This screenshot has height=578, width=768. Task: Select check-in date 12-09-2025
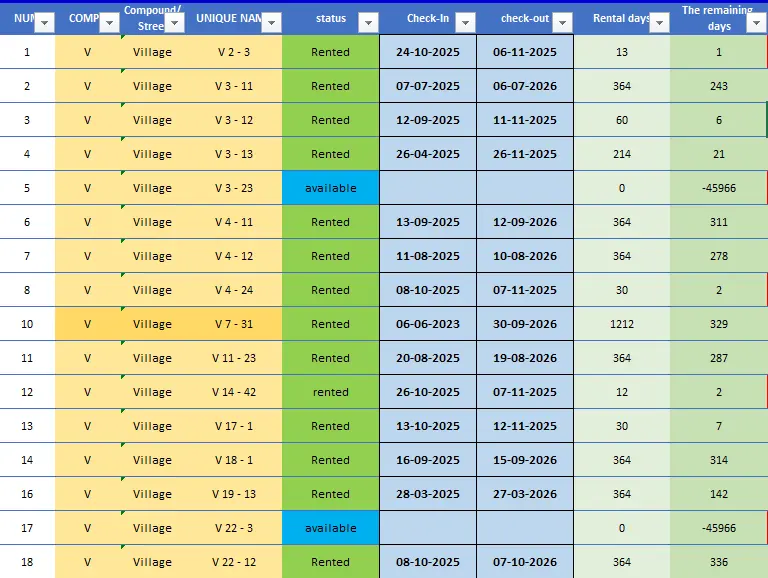(428, 120)
